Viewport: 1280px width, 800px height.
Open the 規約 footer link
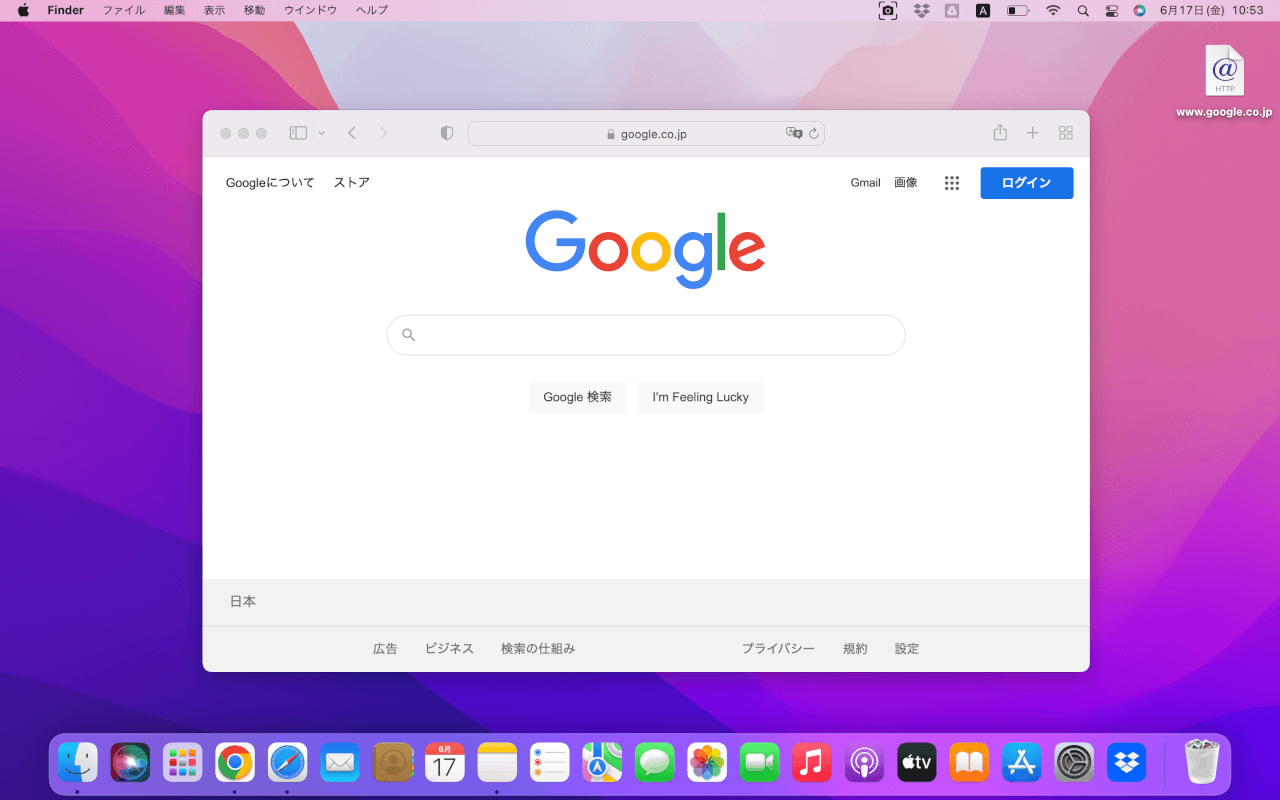coord(855,649)
